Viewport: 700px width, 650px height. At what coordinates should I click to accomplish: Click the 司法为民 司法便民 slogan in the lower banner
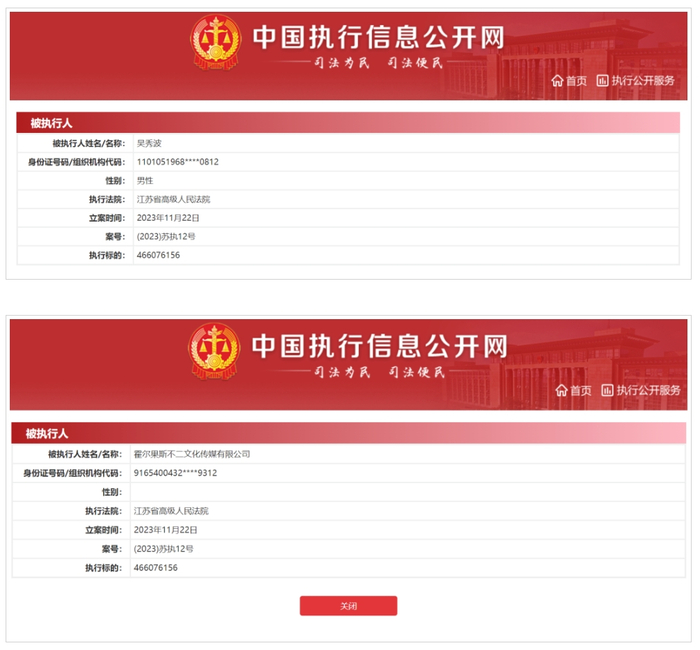coord(379,372)
